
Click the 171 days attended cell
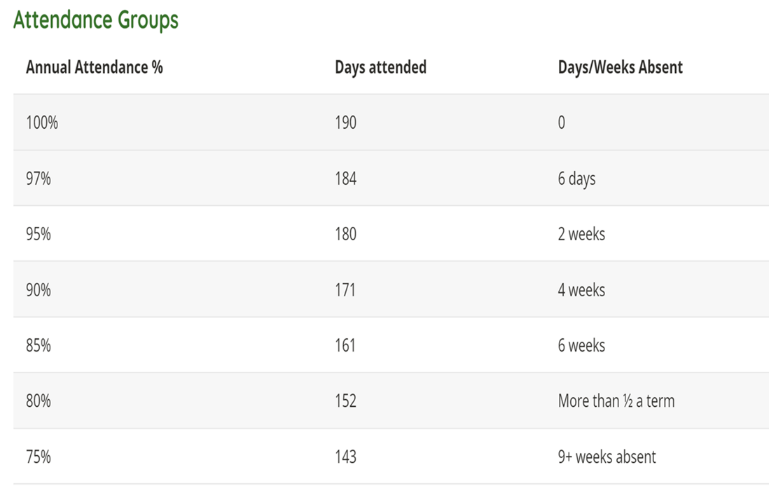click(345, 290)
